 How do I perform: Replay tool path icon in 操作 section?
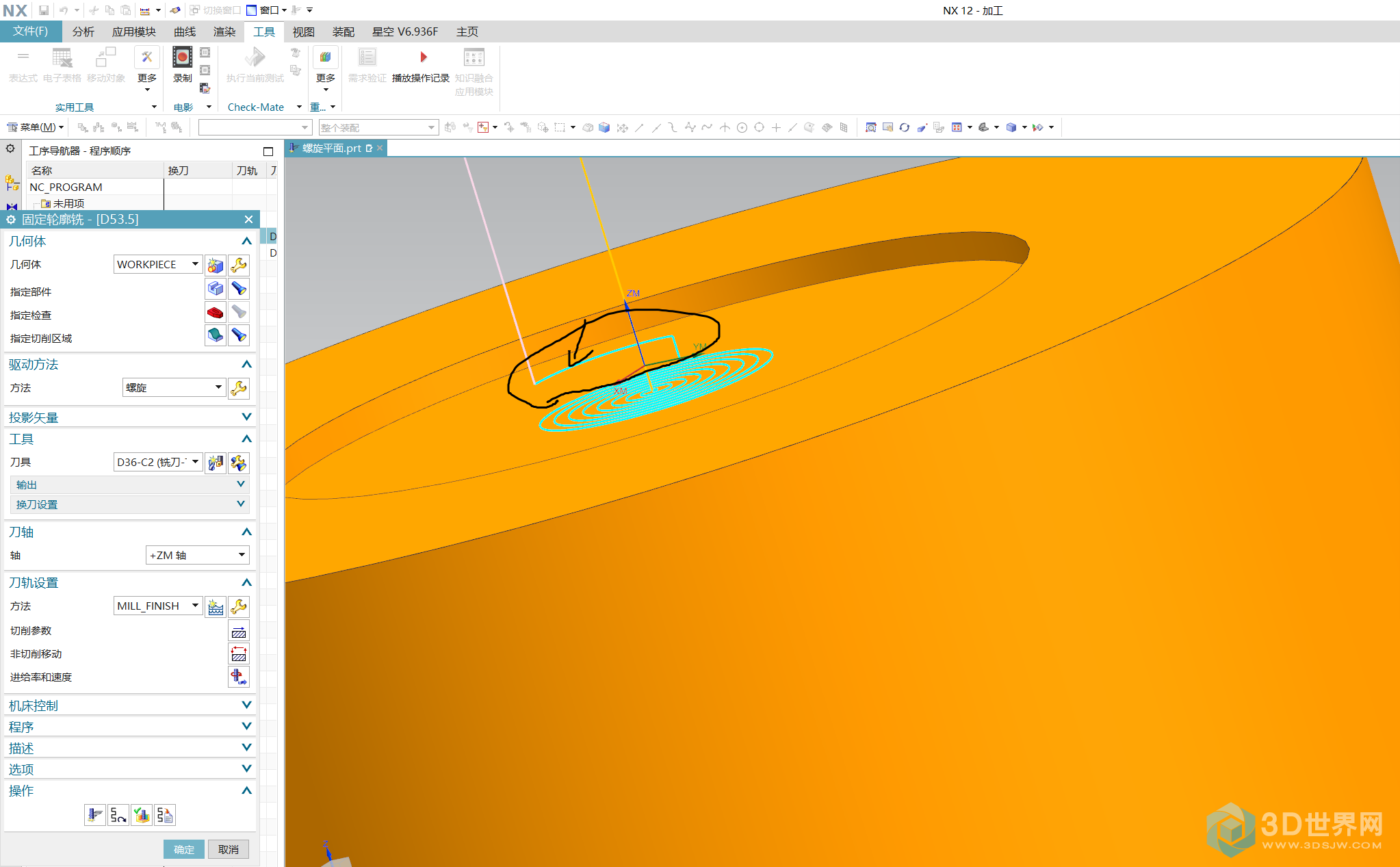118,815
